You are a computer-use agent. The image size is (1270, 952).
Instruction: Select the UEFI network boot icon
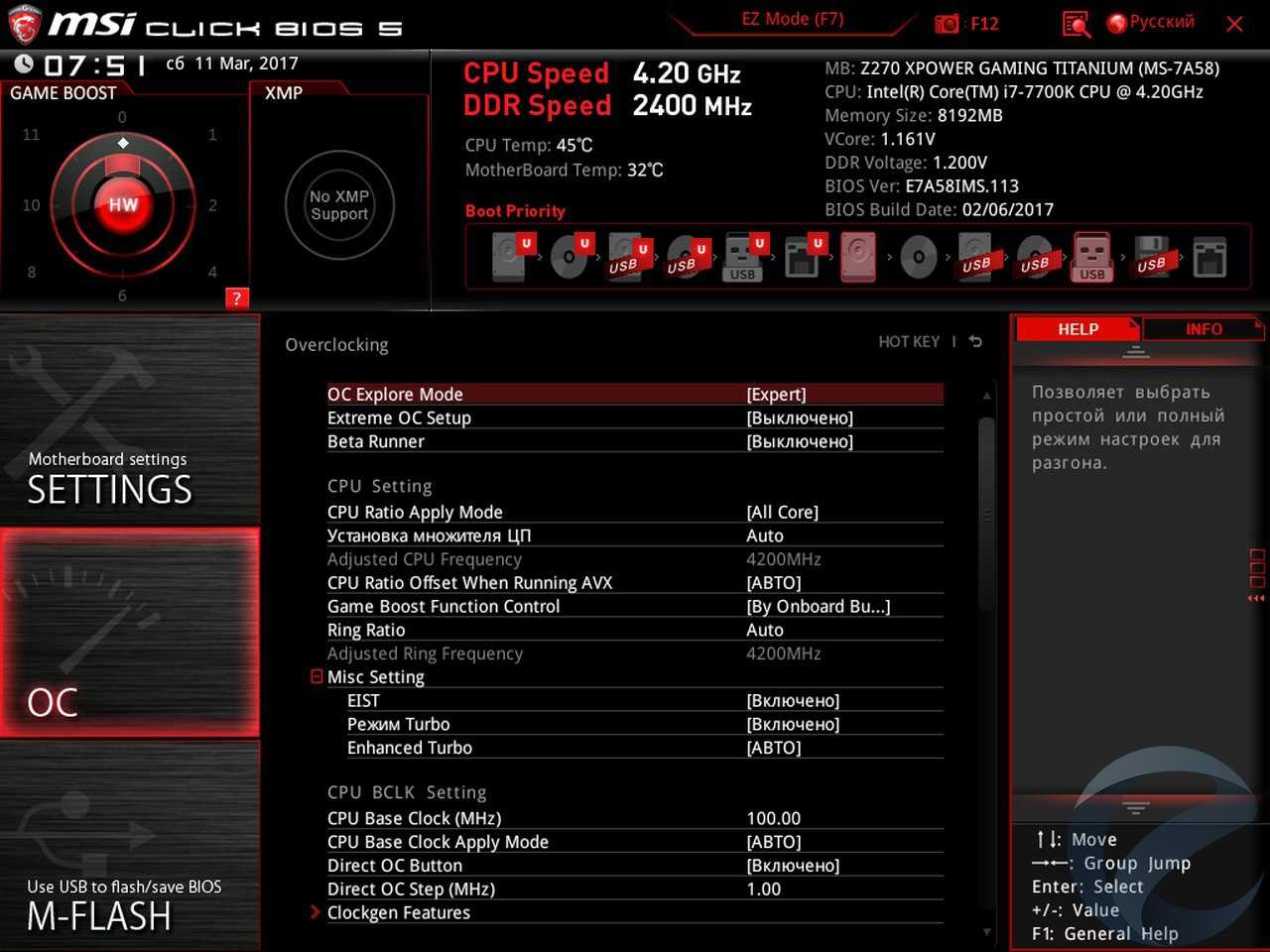(x=803, y=258)
